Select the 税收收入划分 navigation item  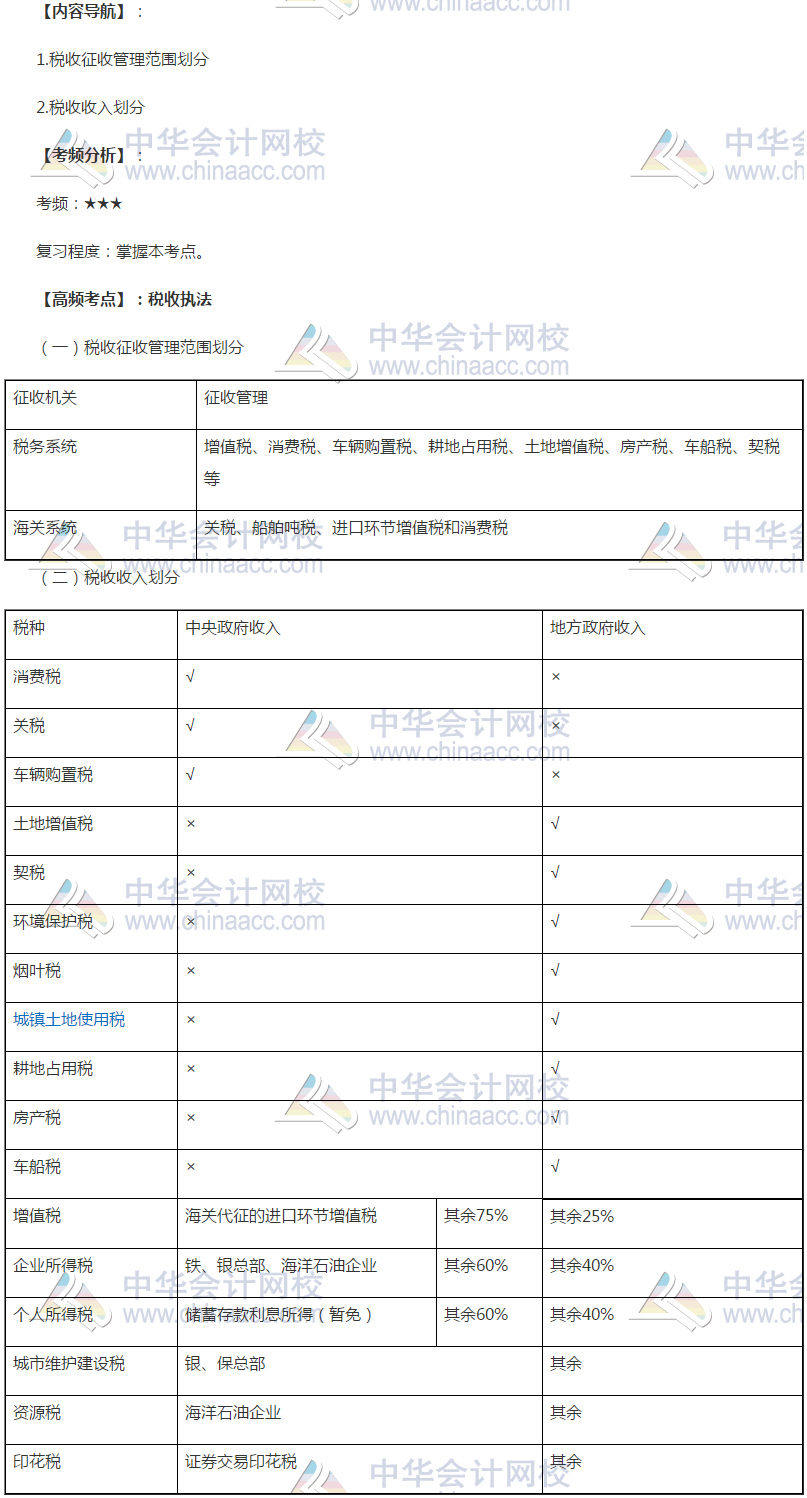pos(90,107)
